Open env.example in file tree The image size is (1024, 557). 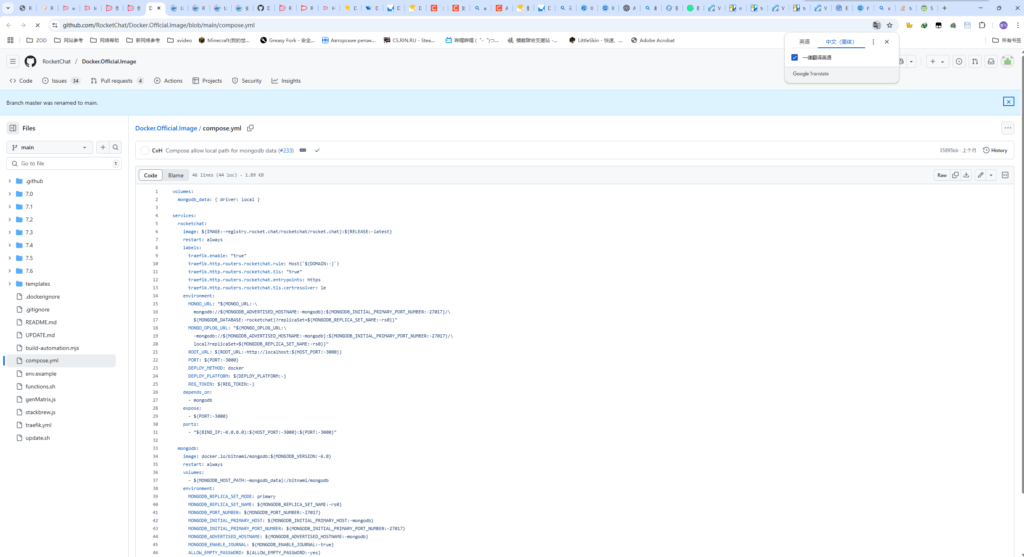tap(41, 374)
